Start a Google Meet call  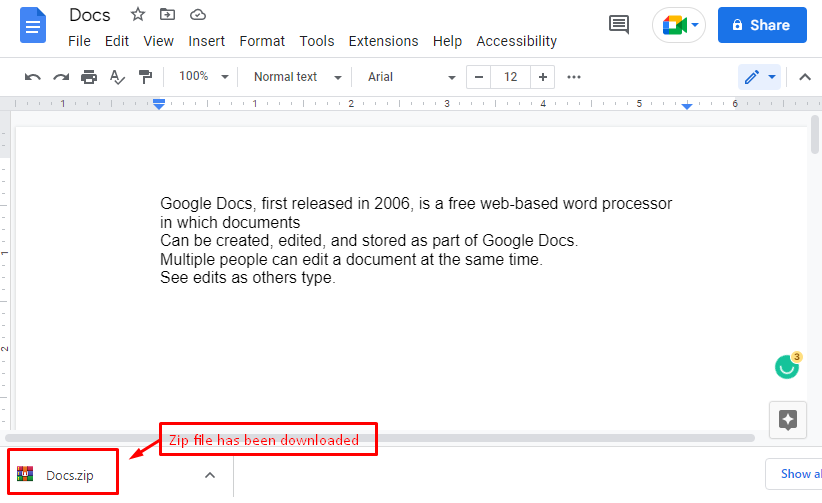point(679,25)
